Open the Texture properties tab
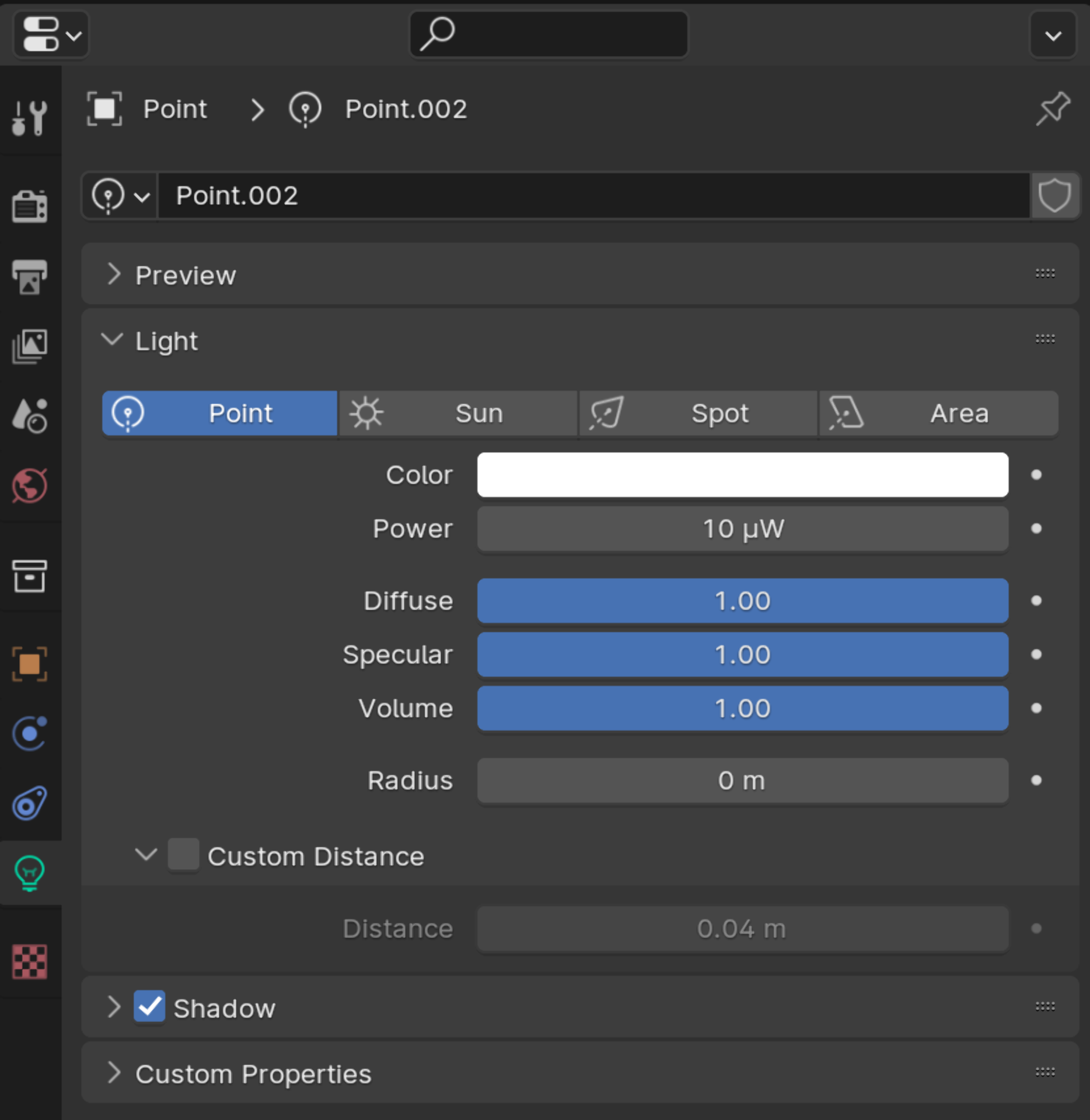This screenshot has width=1090, height=1120. pos(30,961)
